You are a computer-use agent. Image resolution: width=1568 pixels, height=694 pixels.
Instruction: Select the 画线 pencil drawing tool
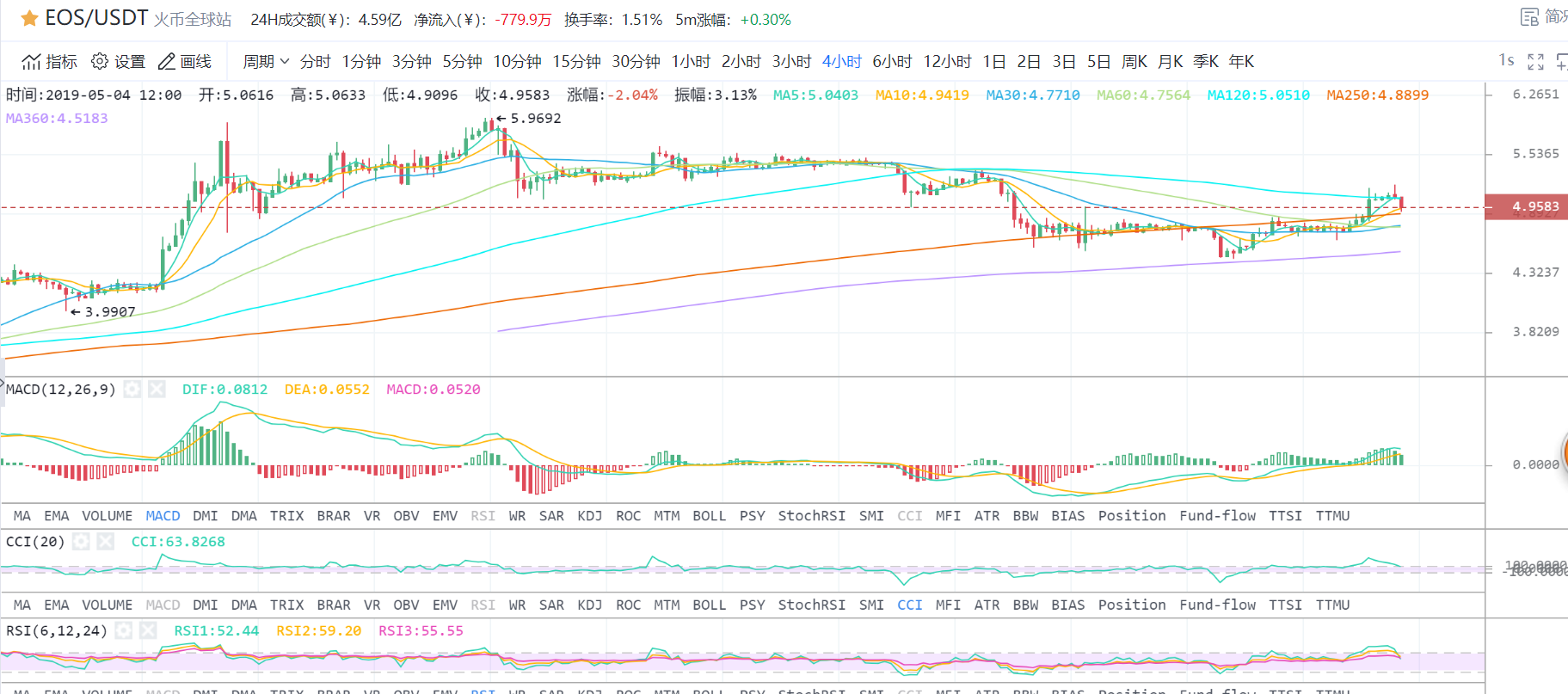[x=167, y=62]
